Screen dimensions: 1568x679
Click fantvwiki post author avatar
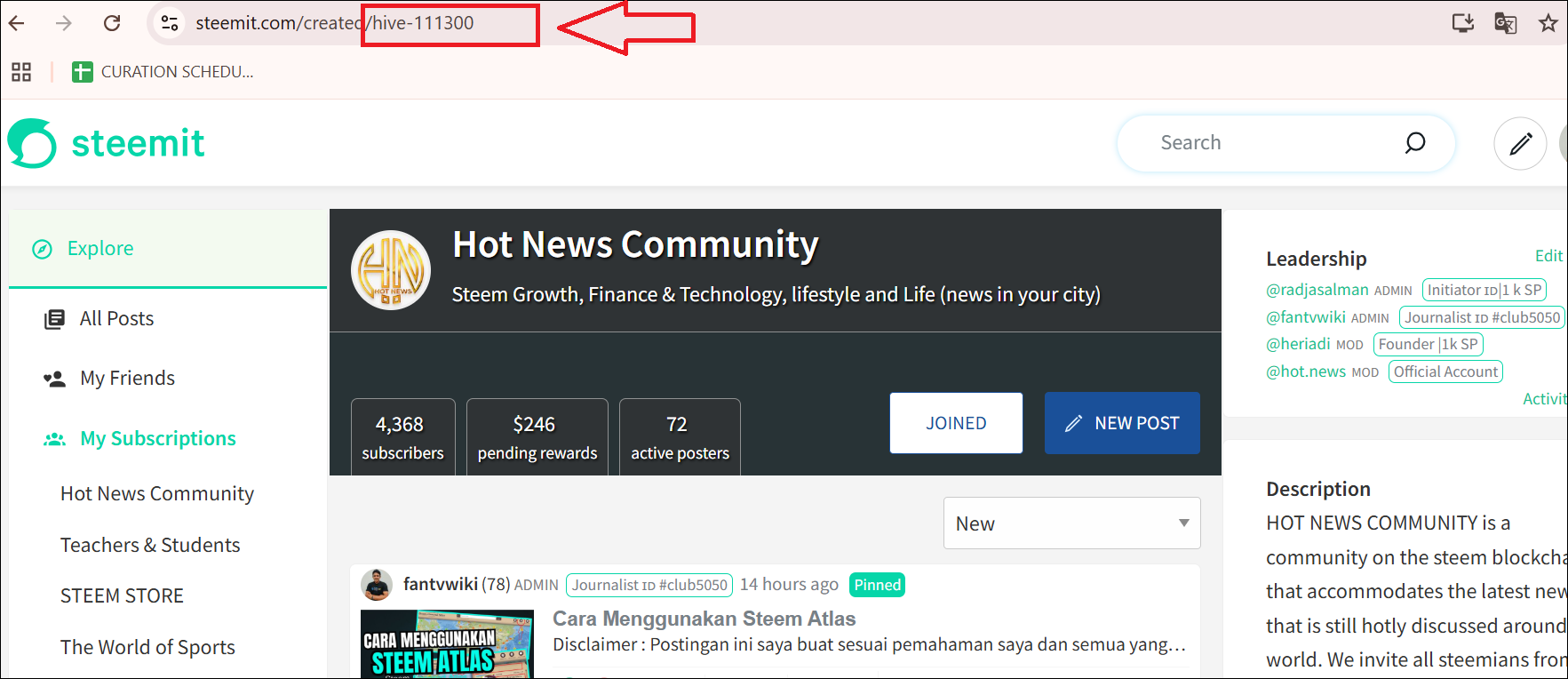click(x=377, y=585)
